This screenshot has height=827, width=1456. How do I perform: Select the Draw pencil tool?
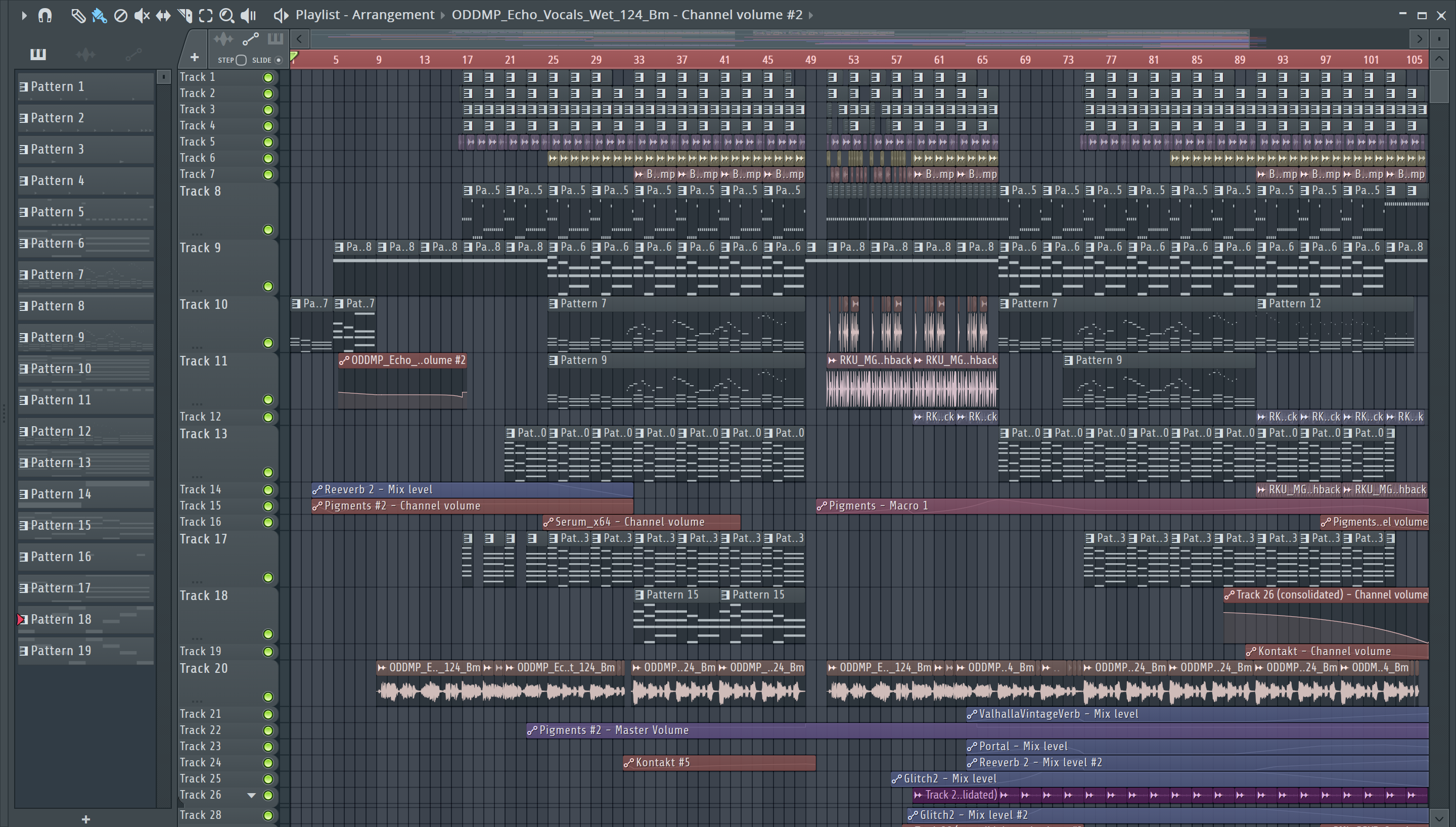(x=78, y=15)
